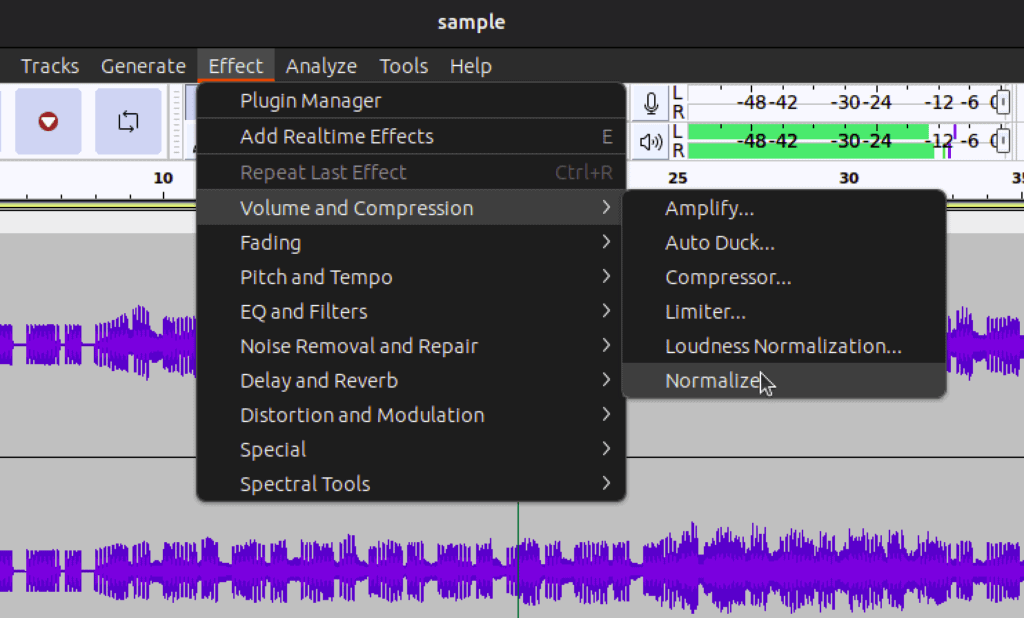This screenshot has height=618, width=1024.
Task: Choose Amplify... effect
Action: (784, 208)
